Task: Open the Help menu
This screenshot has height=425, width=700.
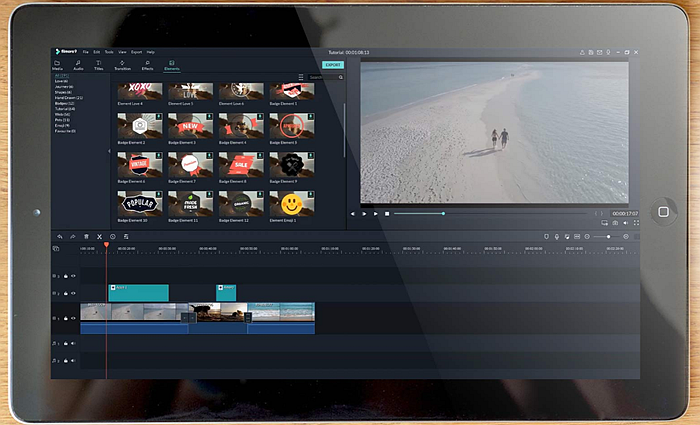Action: click(150, 52)
